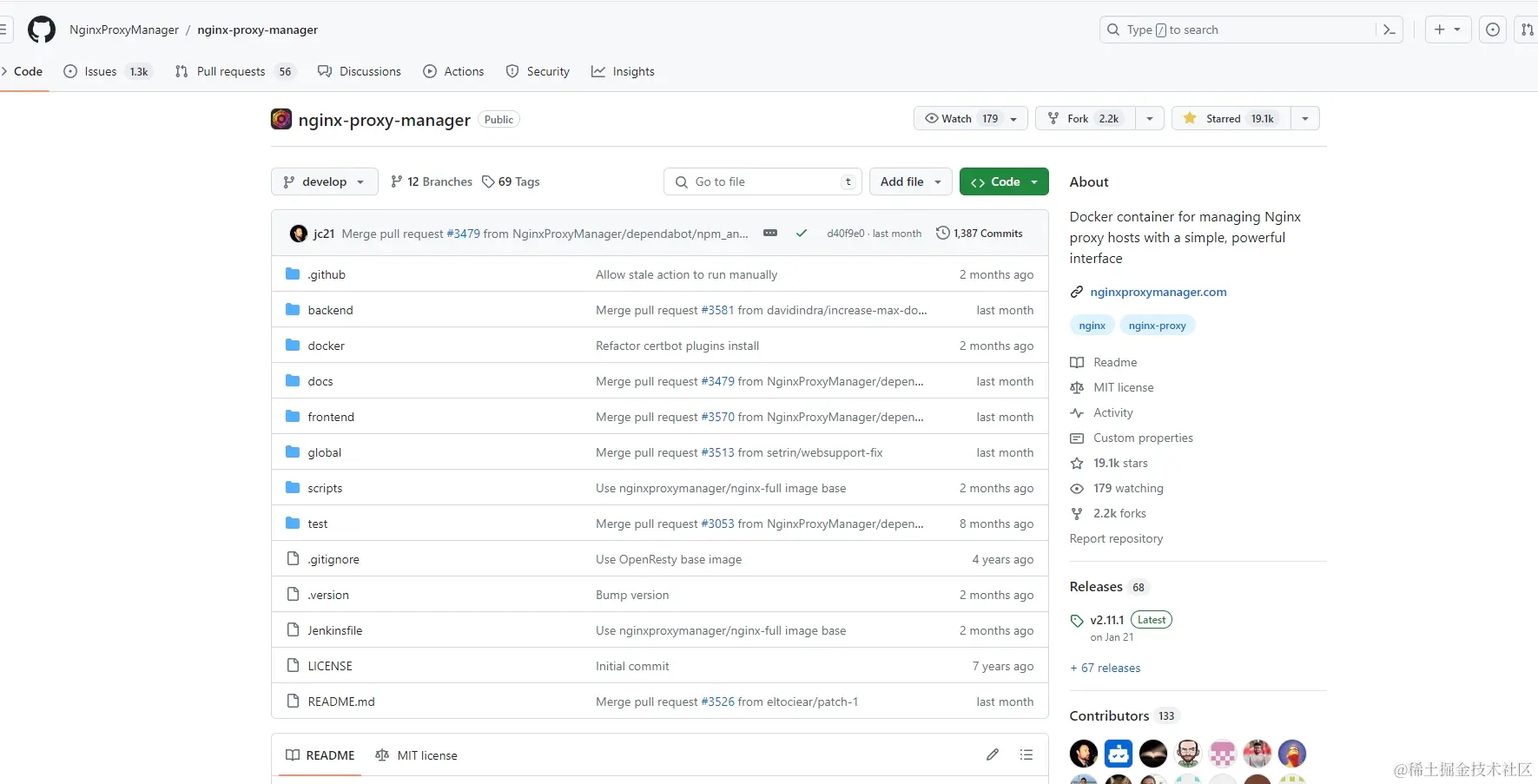Screen dimensions: 1538x784
Task: Open the create new dropdown caret
Action: (1457, 30)
